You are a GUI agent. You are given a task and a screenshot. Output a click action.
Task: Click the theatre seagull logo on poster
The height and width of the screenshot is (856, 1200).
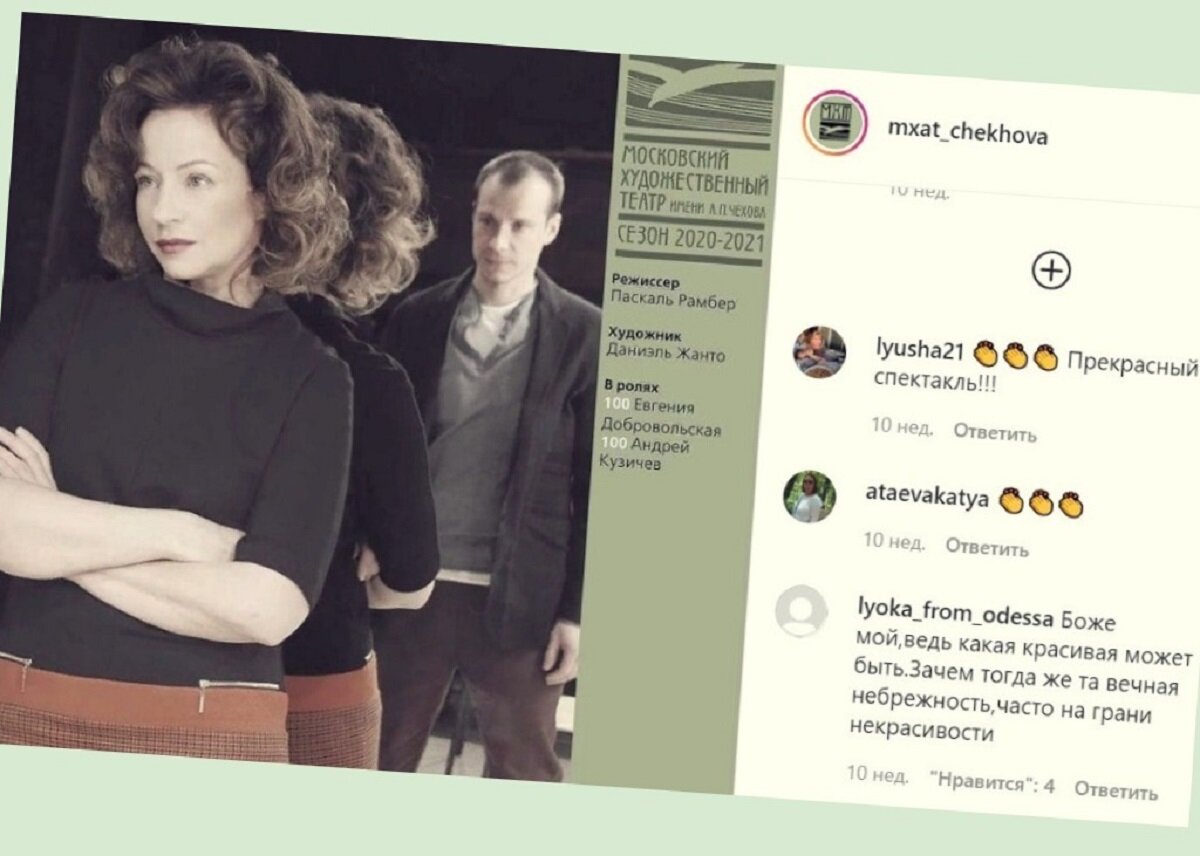[x=698, y=96]
